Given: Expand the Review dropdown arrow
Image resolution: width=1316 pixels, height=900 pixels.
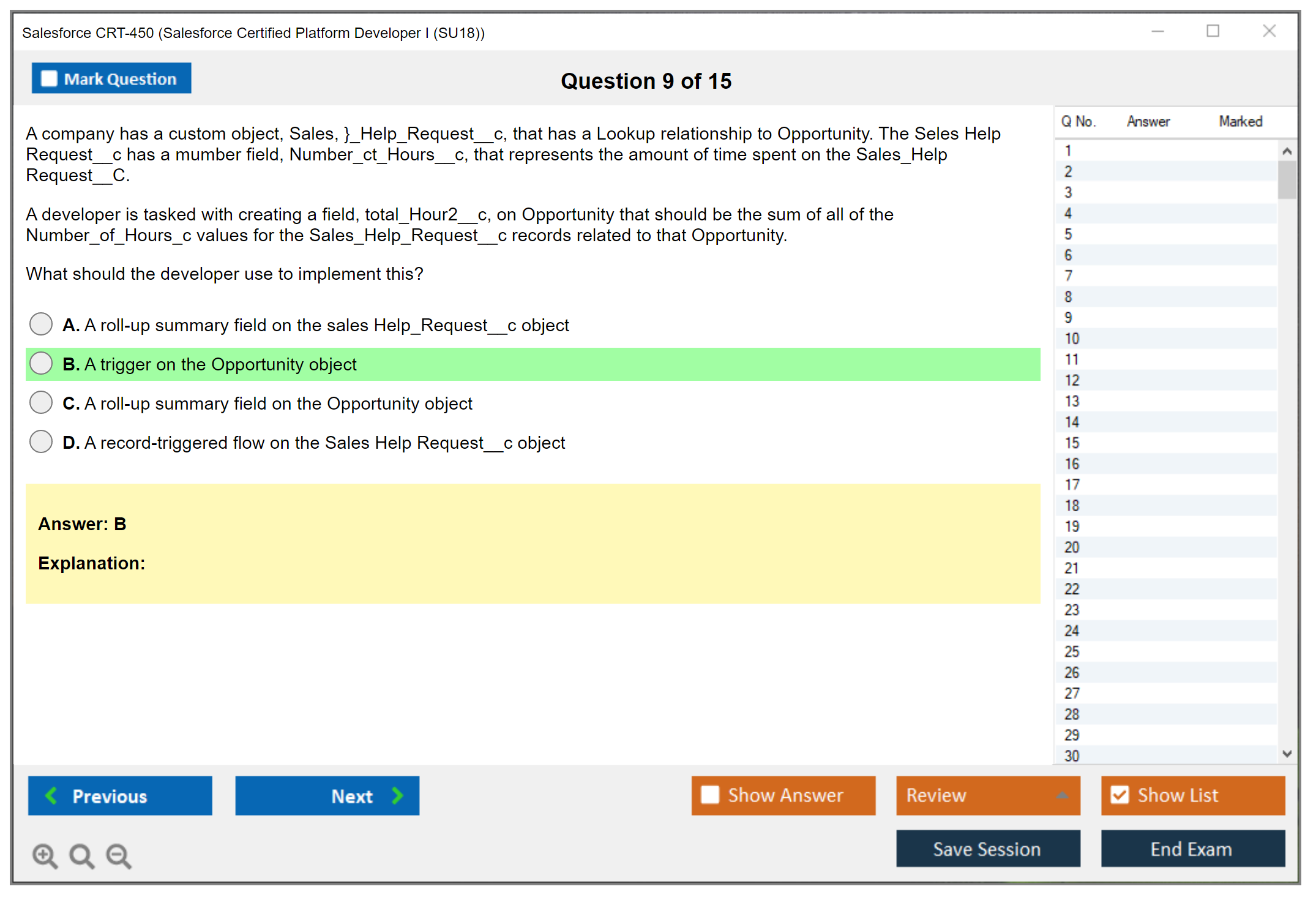Looking at the screenshot, I should tap(1062, 795).
